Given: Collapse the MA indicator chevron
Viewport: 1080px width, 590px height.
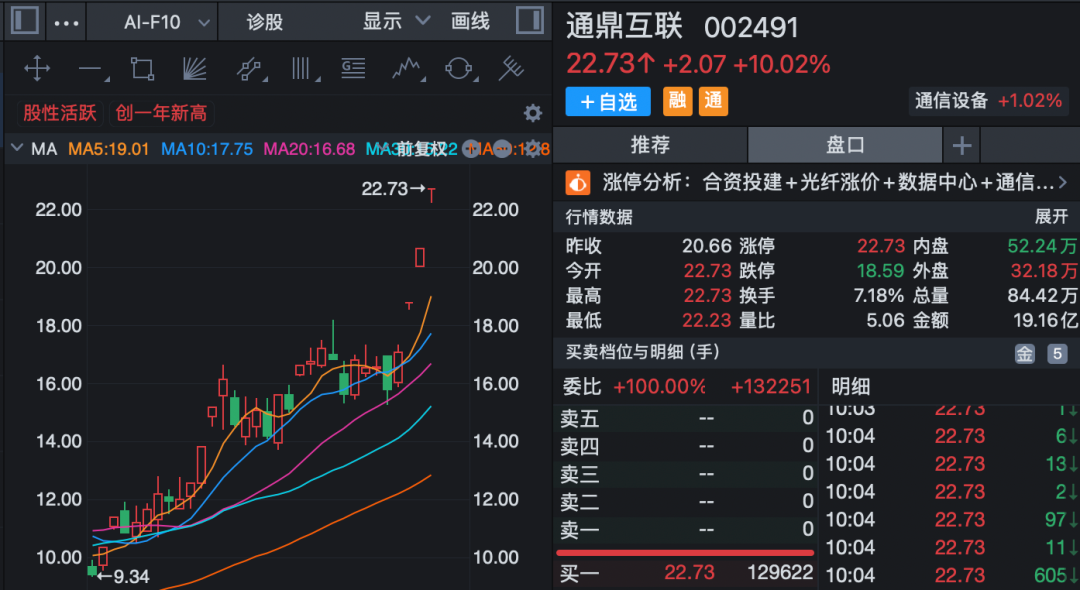Looking at the screenshot, I should tap(17, 148).
